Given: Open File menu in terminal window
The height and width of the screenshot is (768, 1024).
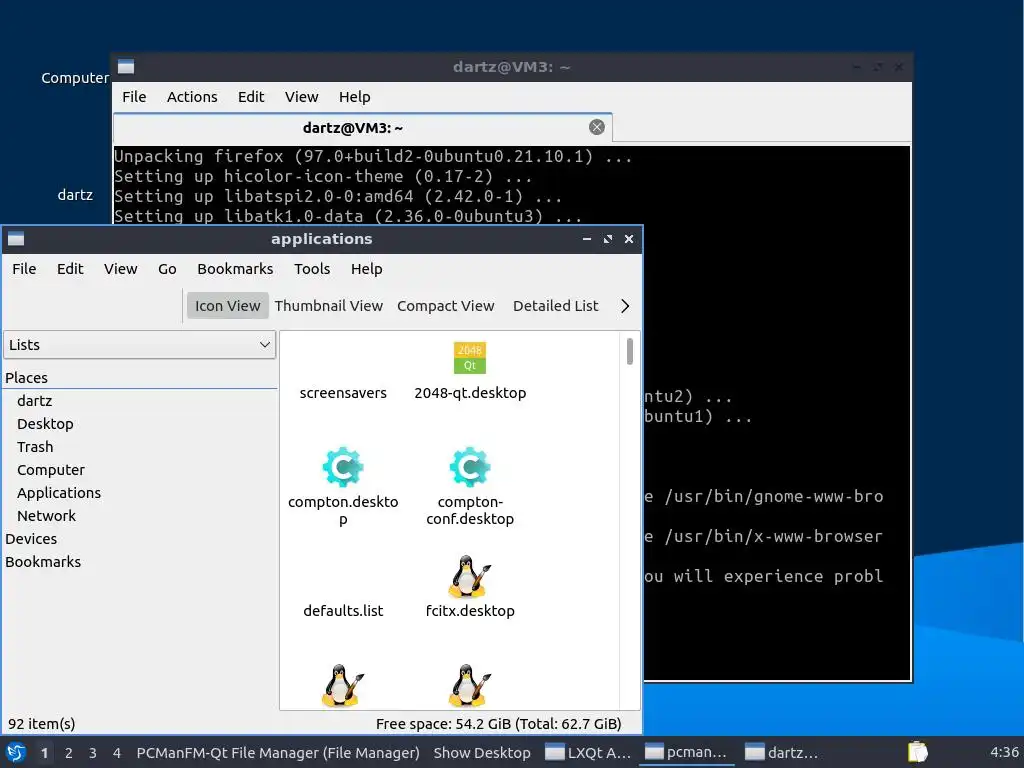Looking at the screenshot, I should click(134, 97).
